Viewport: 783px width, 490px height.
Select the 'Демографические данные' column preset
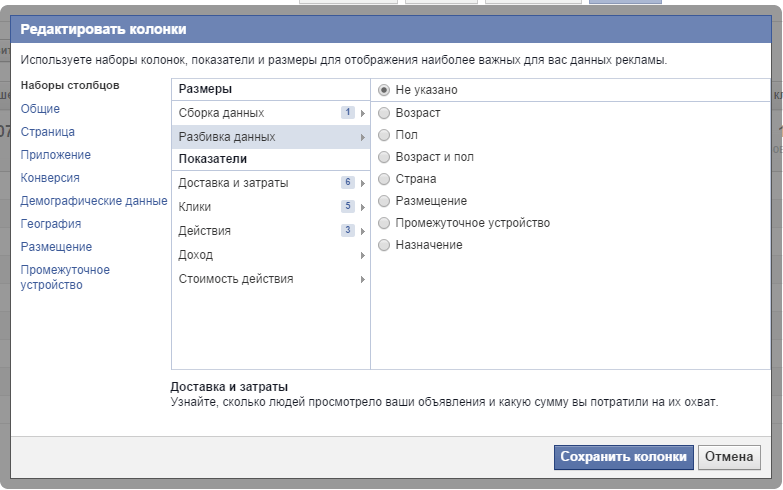[94, 201]
